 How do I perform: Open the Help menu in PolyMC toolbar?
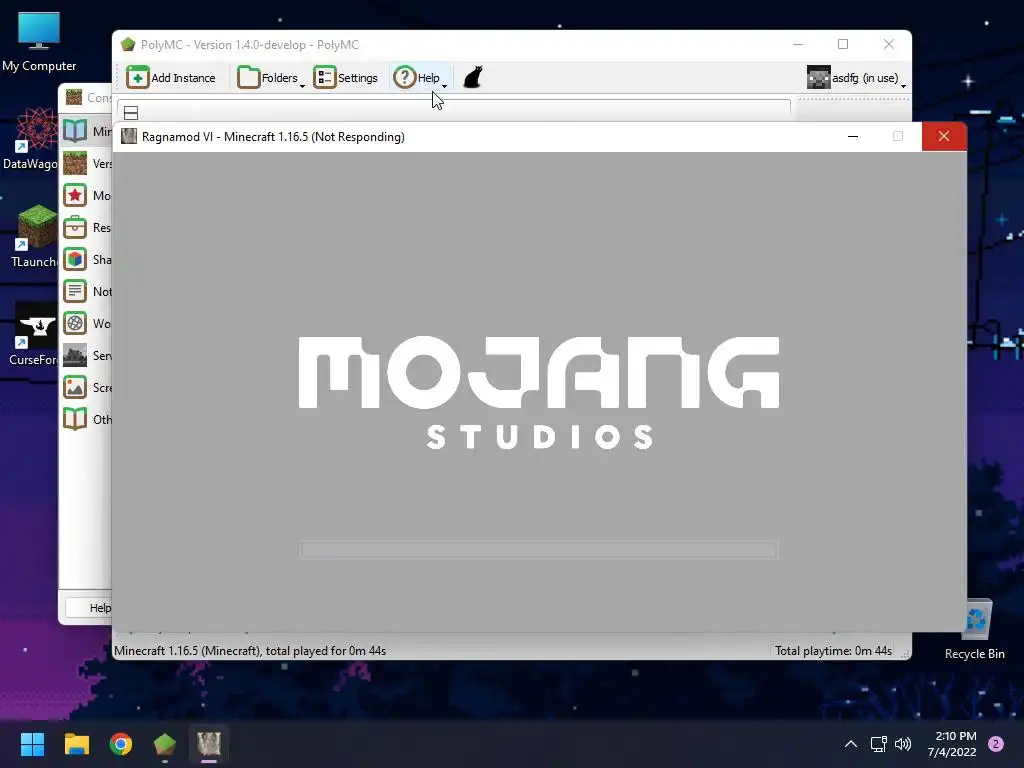coord(420,78)
